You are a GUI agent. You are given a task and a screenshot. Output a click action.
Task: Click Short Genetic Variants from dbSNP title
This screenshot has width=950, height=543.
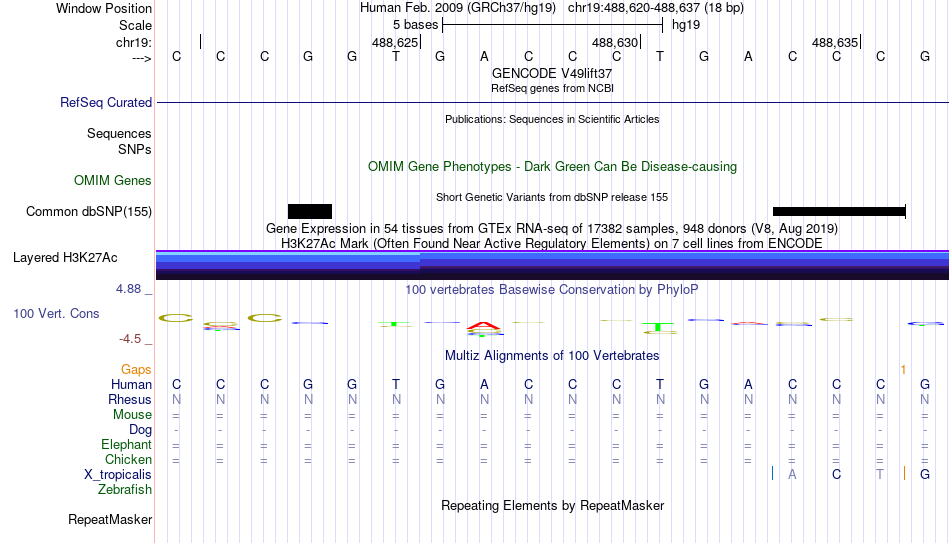pyautogui.click(x=552, y=198)
